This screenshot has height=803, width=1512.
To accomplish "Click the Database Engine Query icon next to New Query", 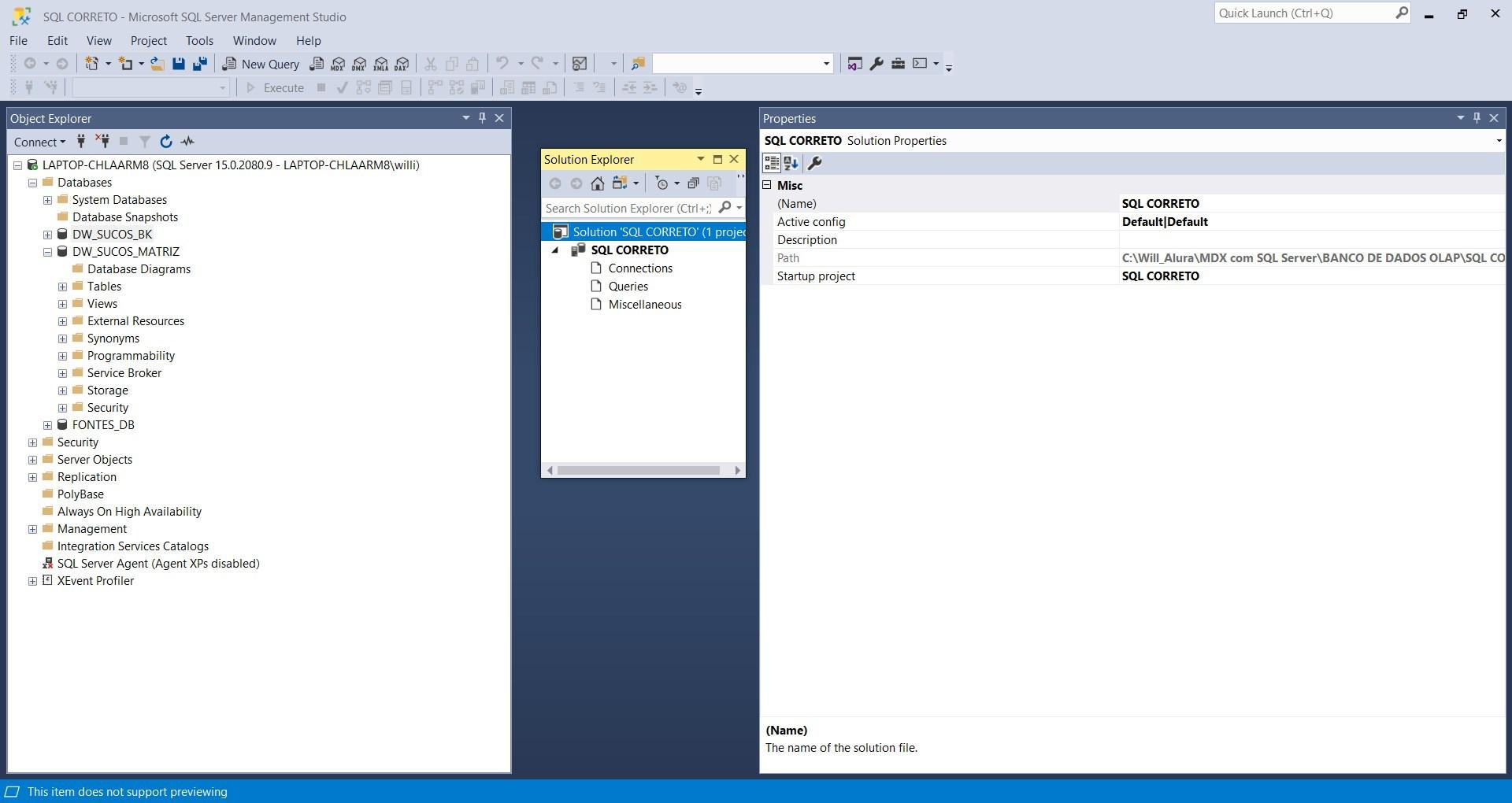I will pyautogui.click(x=317, y=64).
